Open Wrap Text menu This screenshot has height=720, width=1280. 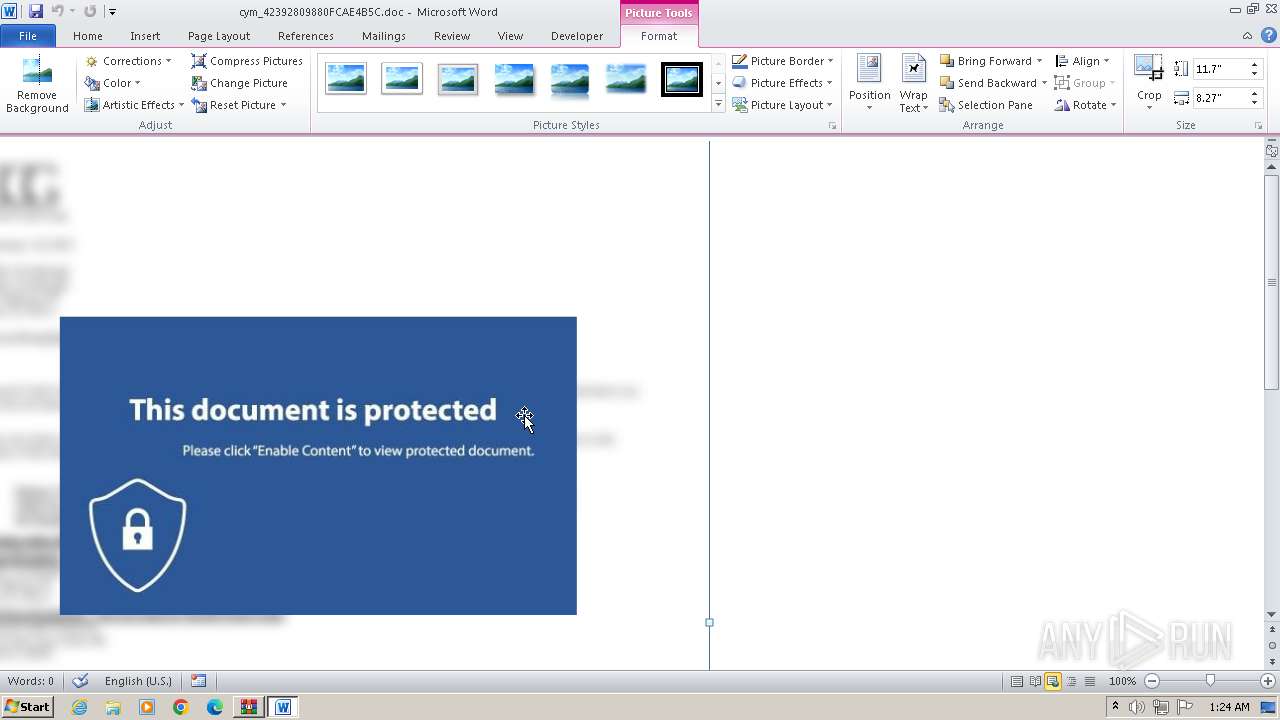[913, 83]
